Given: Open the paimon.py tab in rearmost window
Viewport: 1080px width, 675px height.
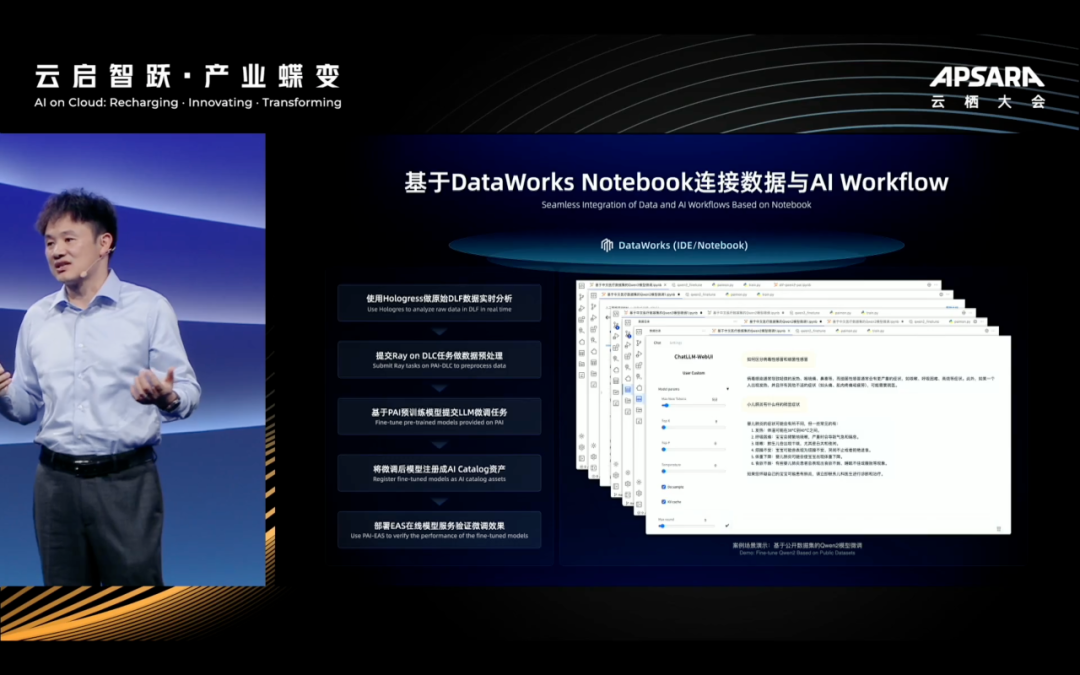Looking at the screenshot, I should point(723,284).
